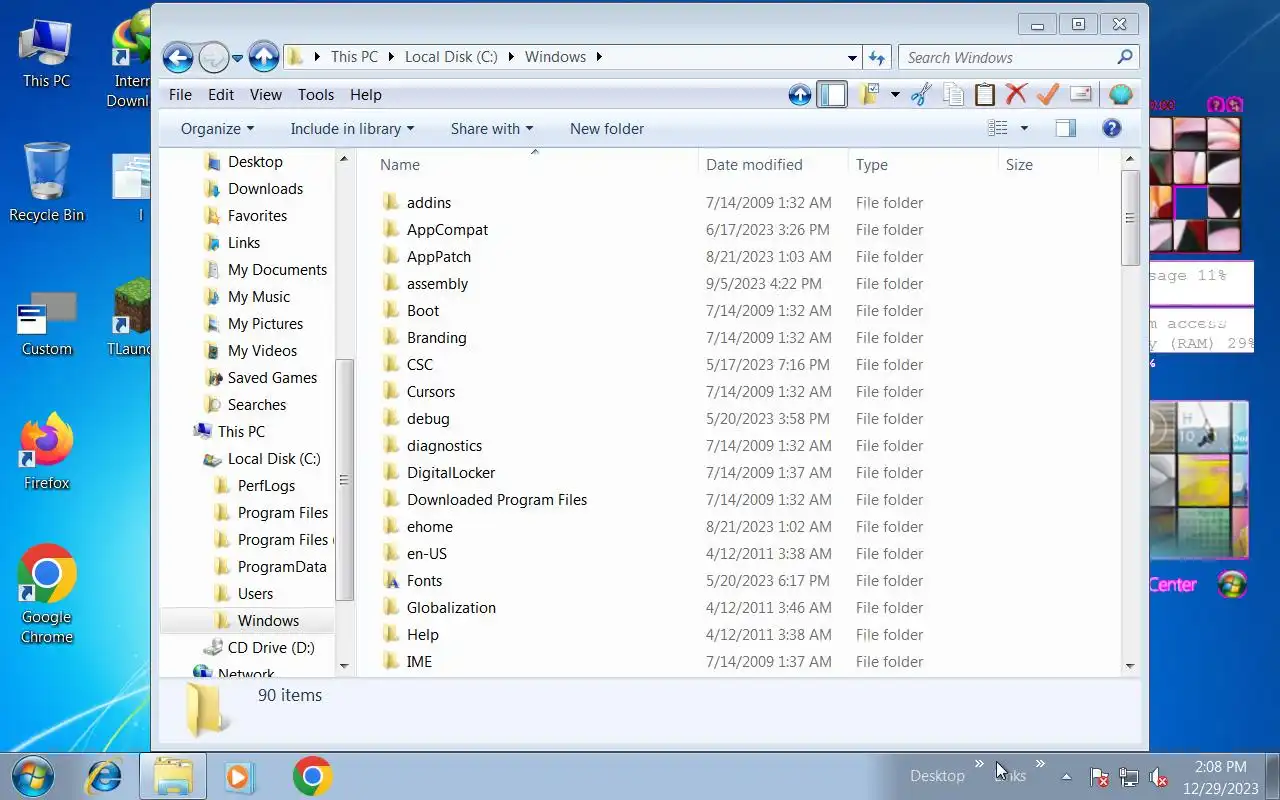Screen dimensions: 1280x800
Task: Click the envelope icon in toolbar
Action: (x=1080, y=95)
